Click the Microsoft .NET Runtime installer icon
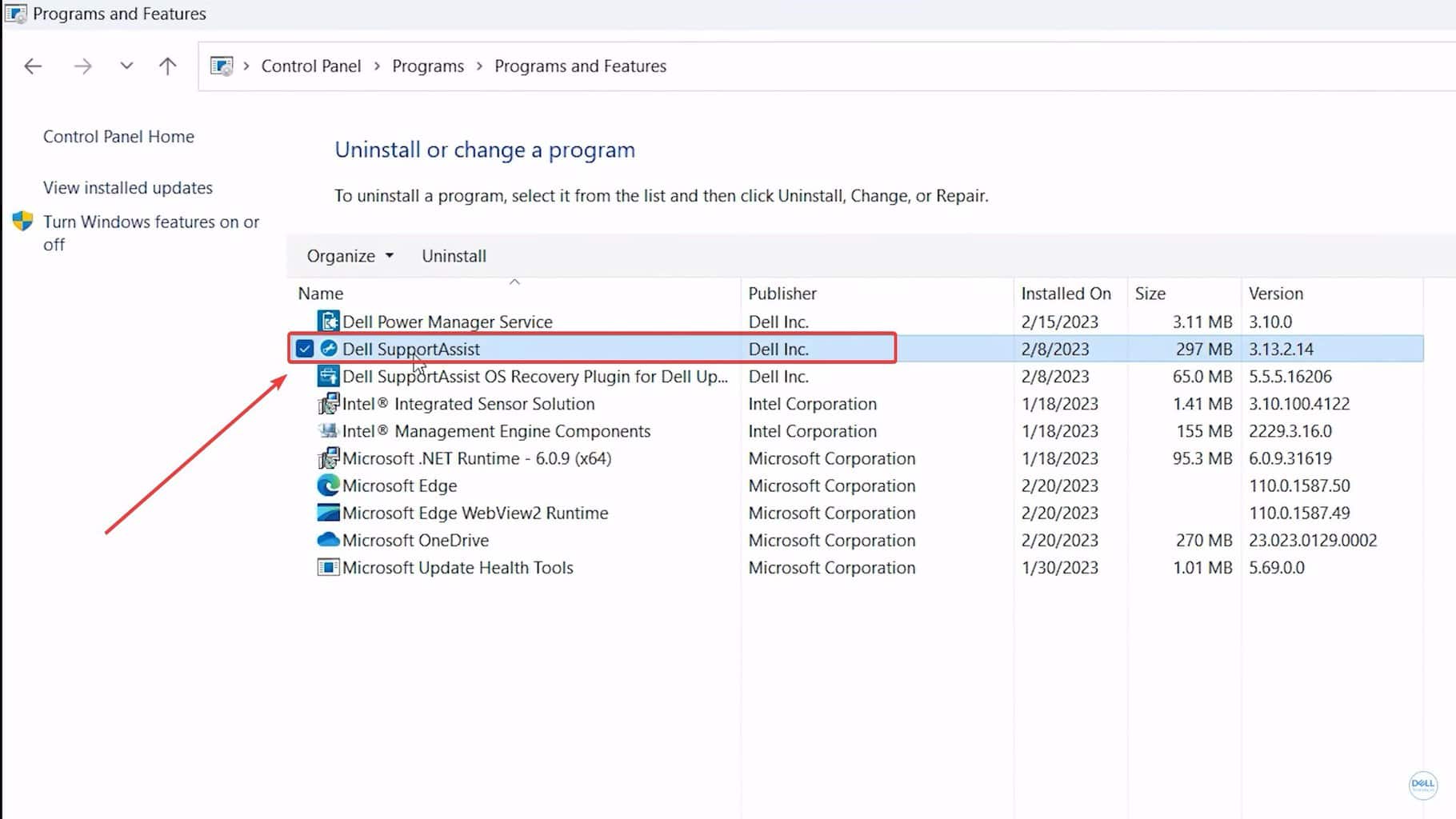Image resolution: width=1456 pixels, height=819 pixels. (328, 458)
